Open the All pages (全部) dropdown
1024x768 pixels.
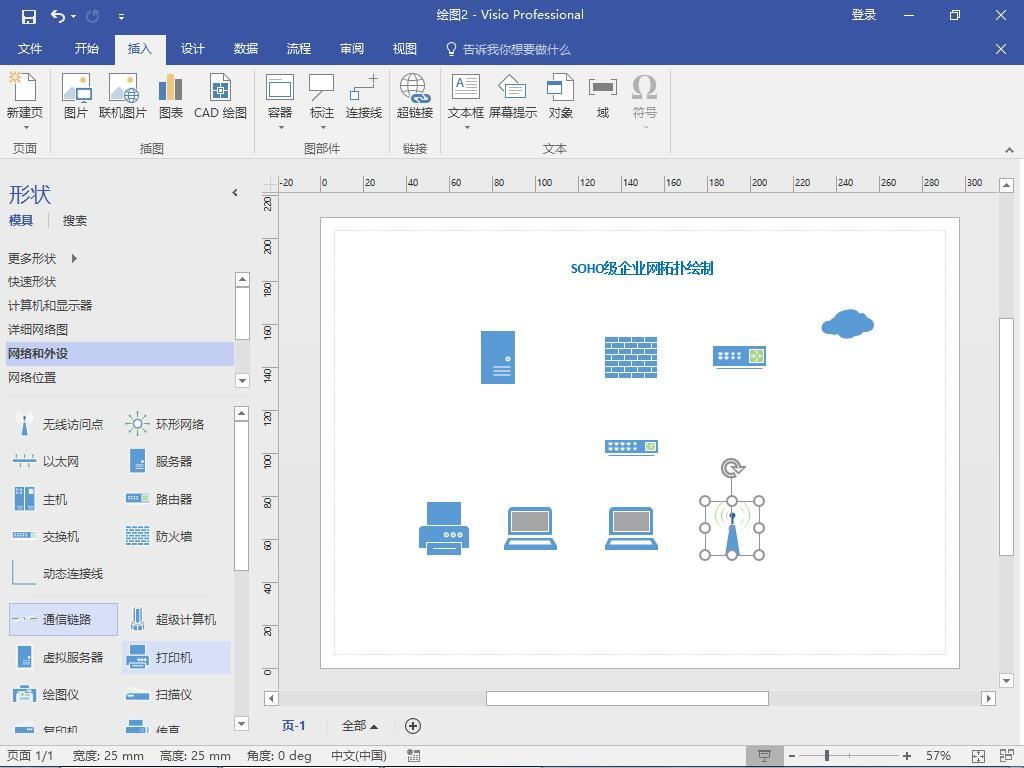(x=360, y=726)
